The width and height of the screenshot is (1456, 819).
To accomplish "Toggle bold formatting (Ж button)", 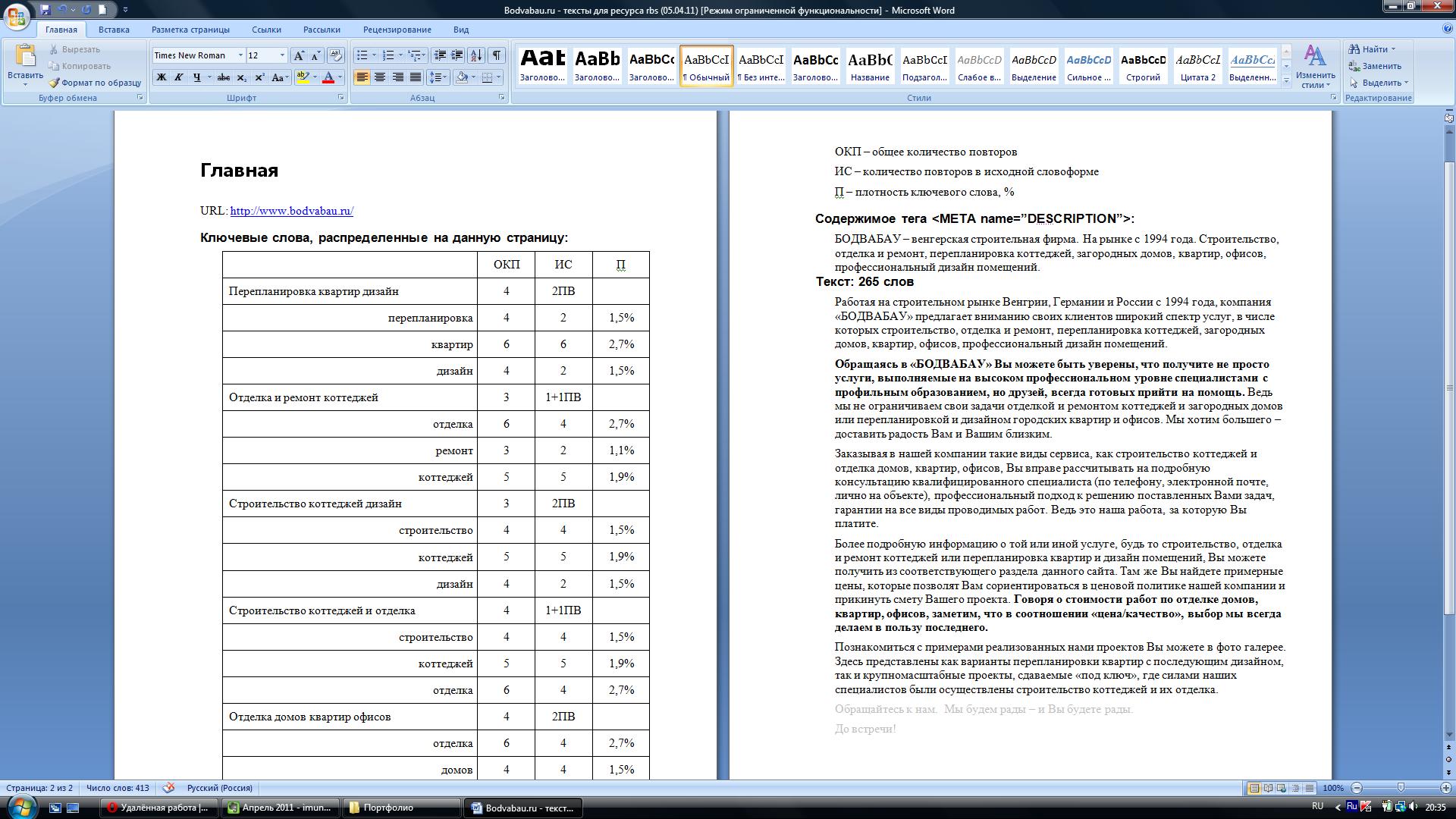I will (161, 77).
